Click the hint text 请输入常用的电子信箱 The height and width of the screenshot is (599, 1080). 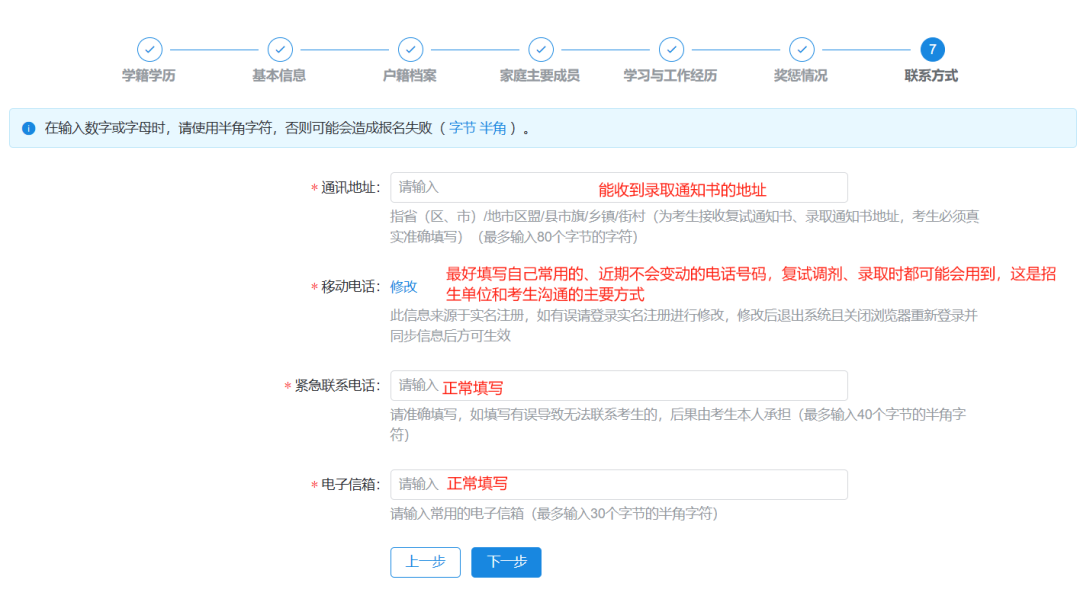click(554, 514)
